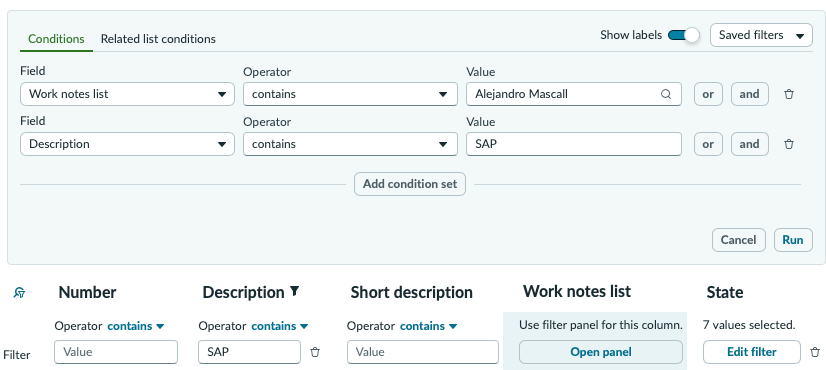Click the '7 values selected.' text
The height and width of the screenshot is (370, 826).
749,325
